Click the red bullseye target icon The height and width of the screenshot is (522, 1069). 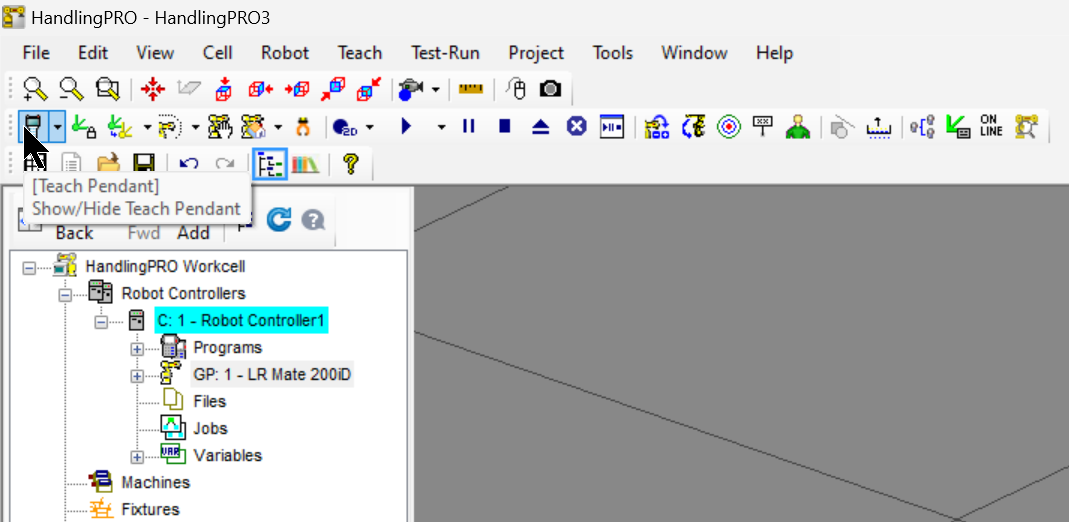coord(729,127)
